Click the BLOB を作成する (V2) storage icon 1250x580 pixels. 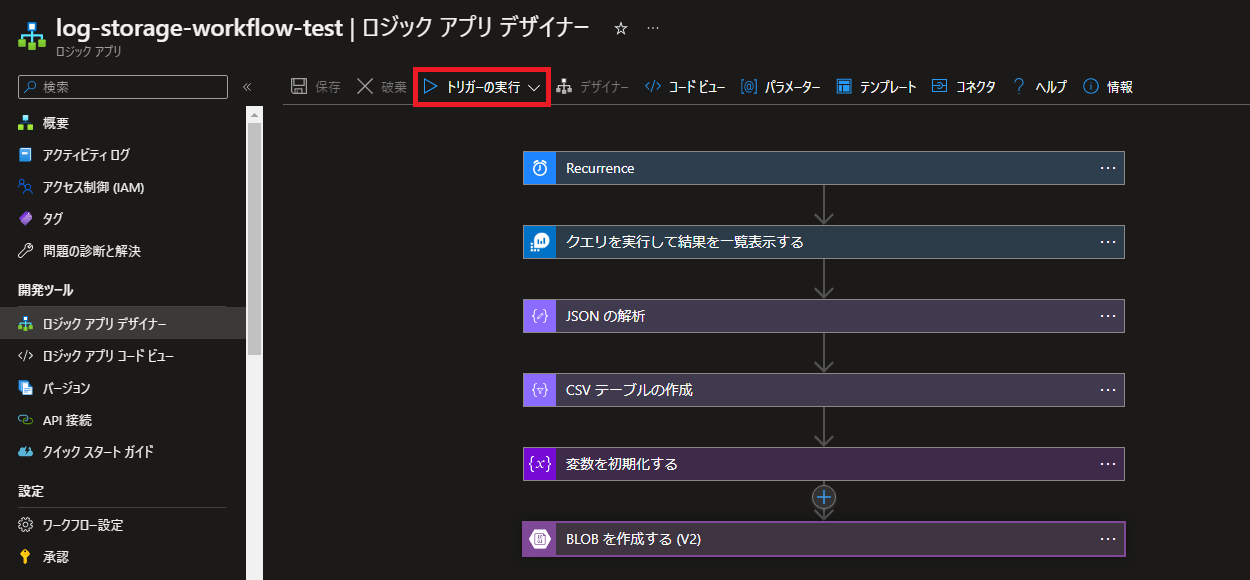pyautogui.click(x=540, y=539)
